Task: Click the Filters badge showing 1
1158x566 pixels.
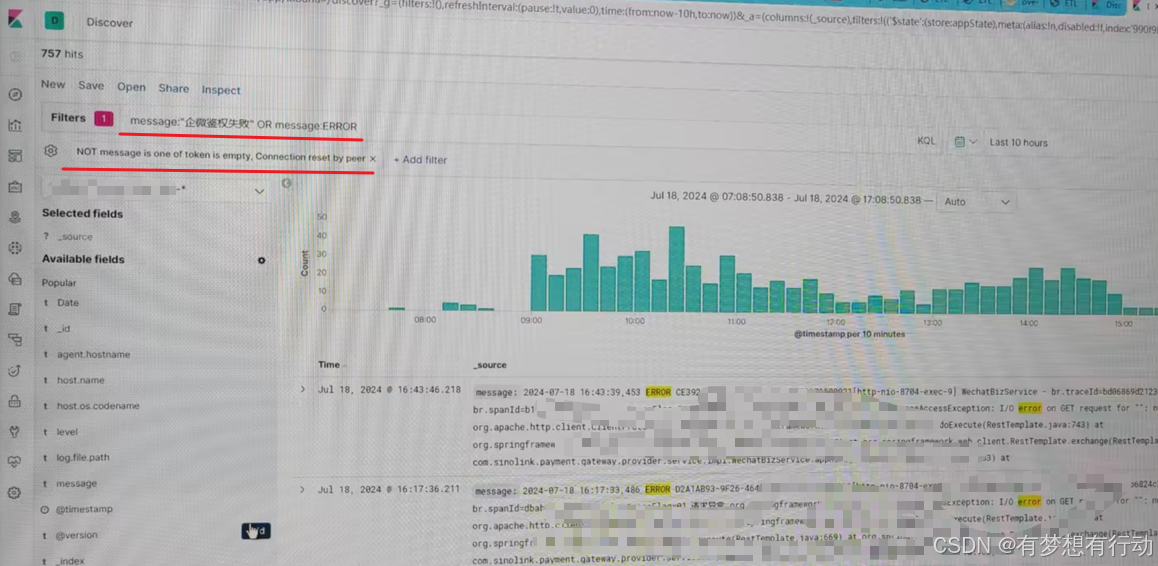Action: coord(104,118)
